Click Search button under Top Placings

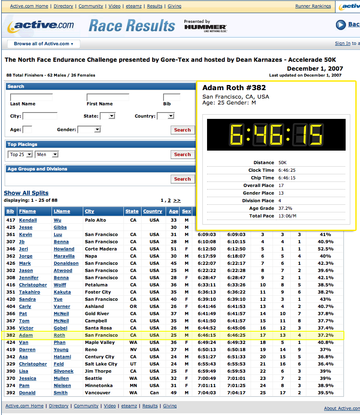182,154
